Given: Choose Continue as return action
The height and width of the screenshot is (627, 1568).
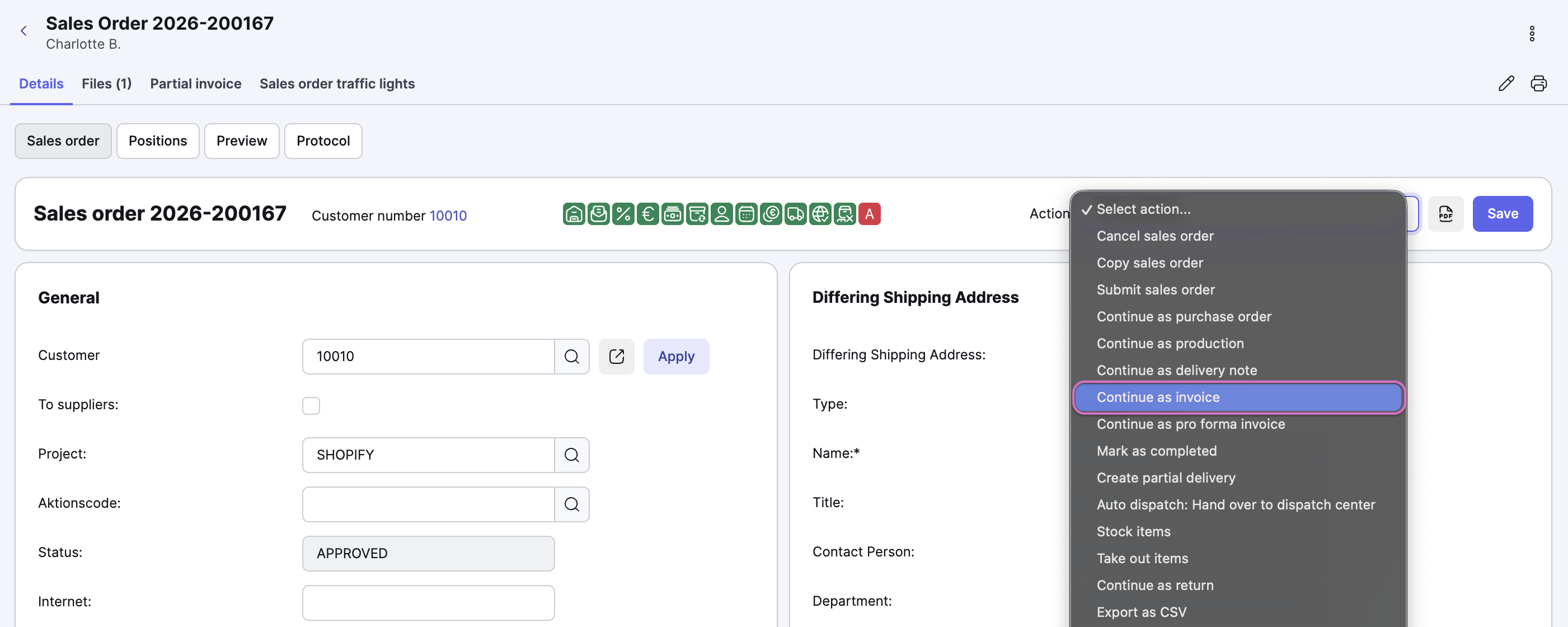Looking at the screenshot, I should pos(1238,585).
